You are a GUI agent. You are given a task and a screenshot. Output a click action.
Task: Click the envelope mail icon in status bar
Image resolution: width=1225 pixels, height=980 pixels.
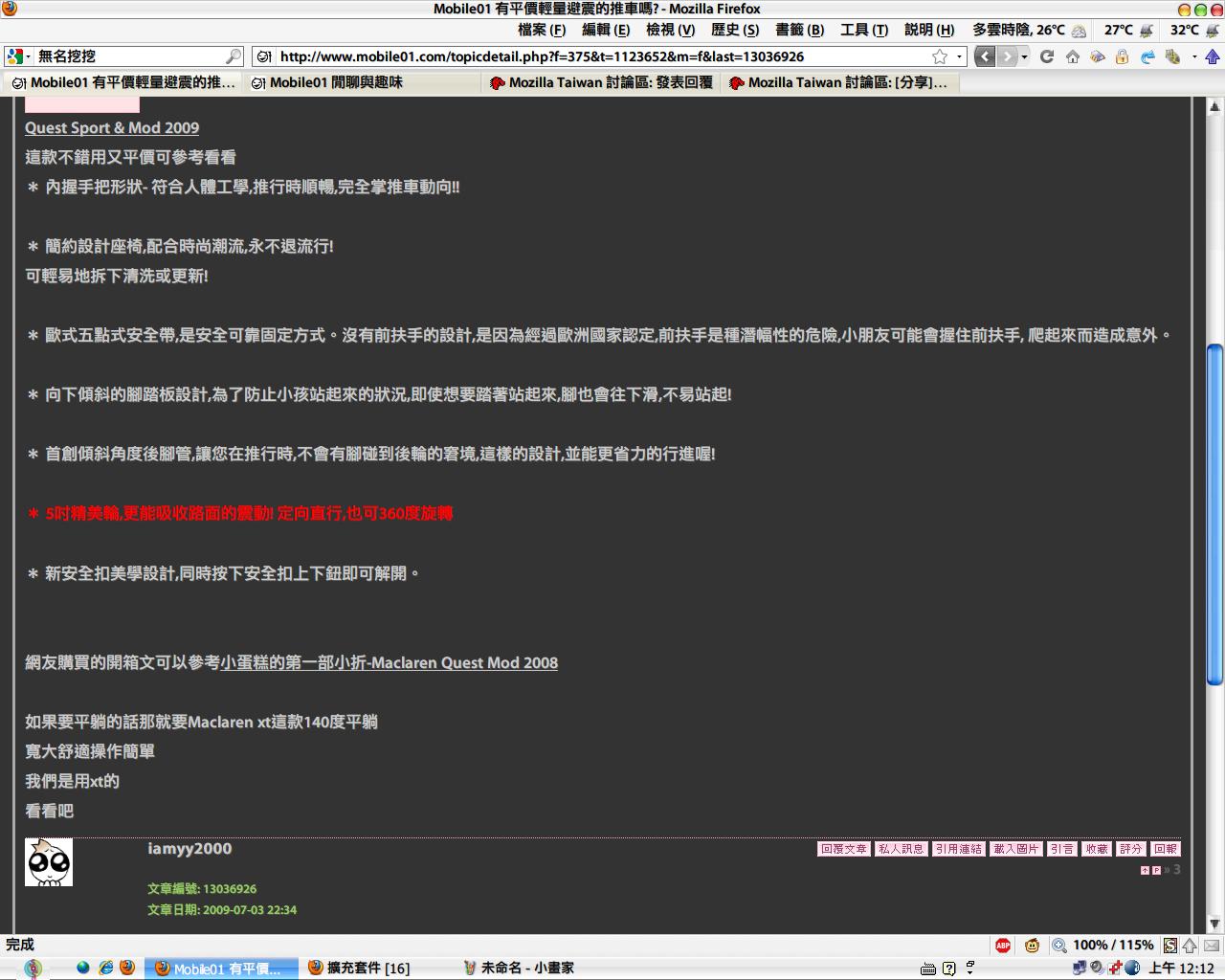coord(1210,946)
